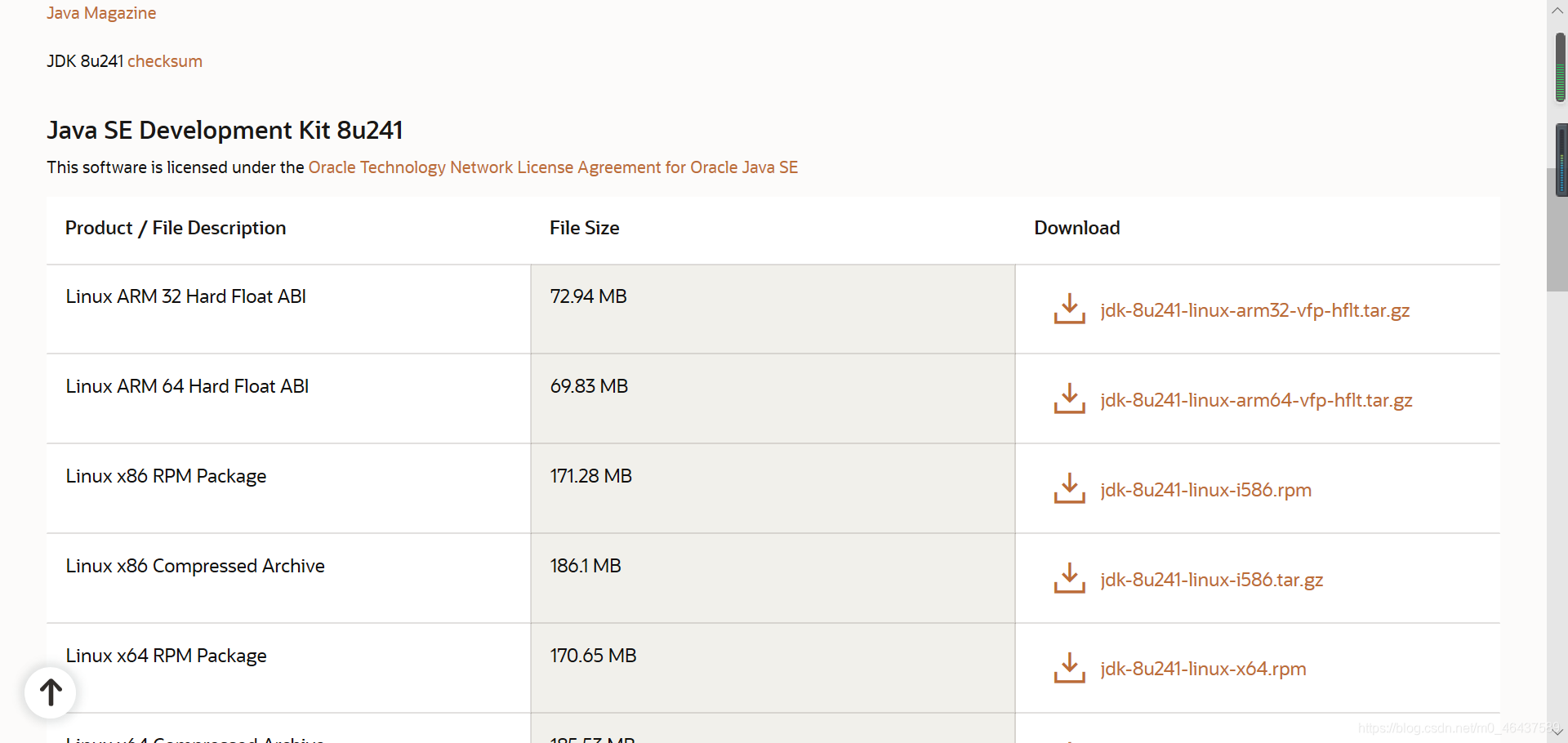
Task: Click the download icon for jdk-8u241-linux-i586.rpm
Action: (1069, 489)
